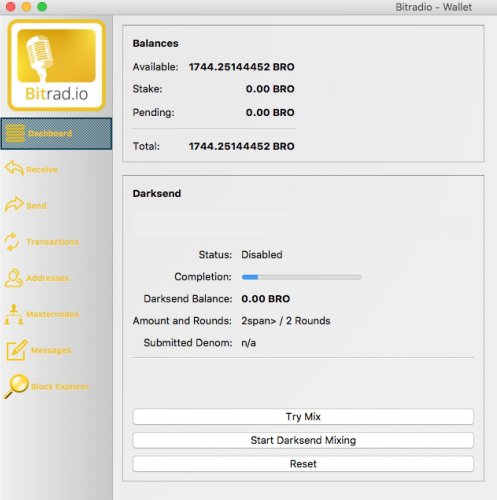This screenshot has height=500, width=497.
Task: Open the Addresses page label
Action: (48, 278)
